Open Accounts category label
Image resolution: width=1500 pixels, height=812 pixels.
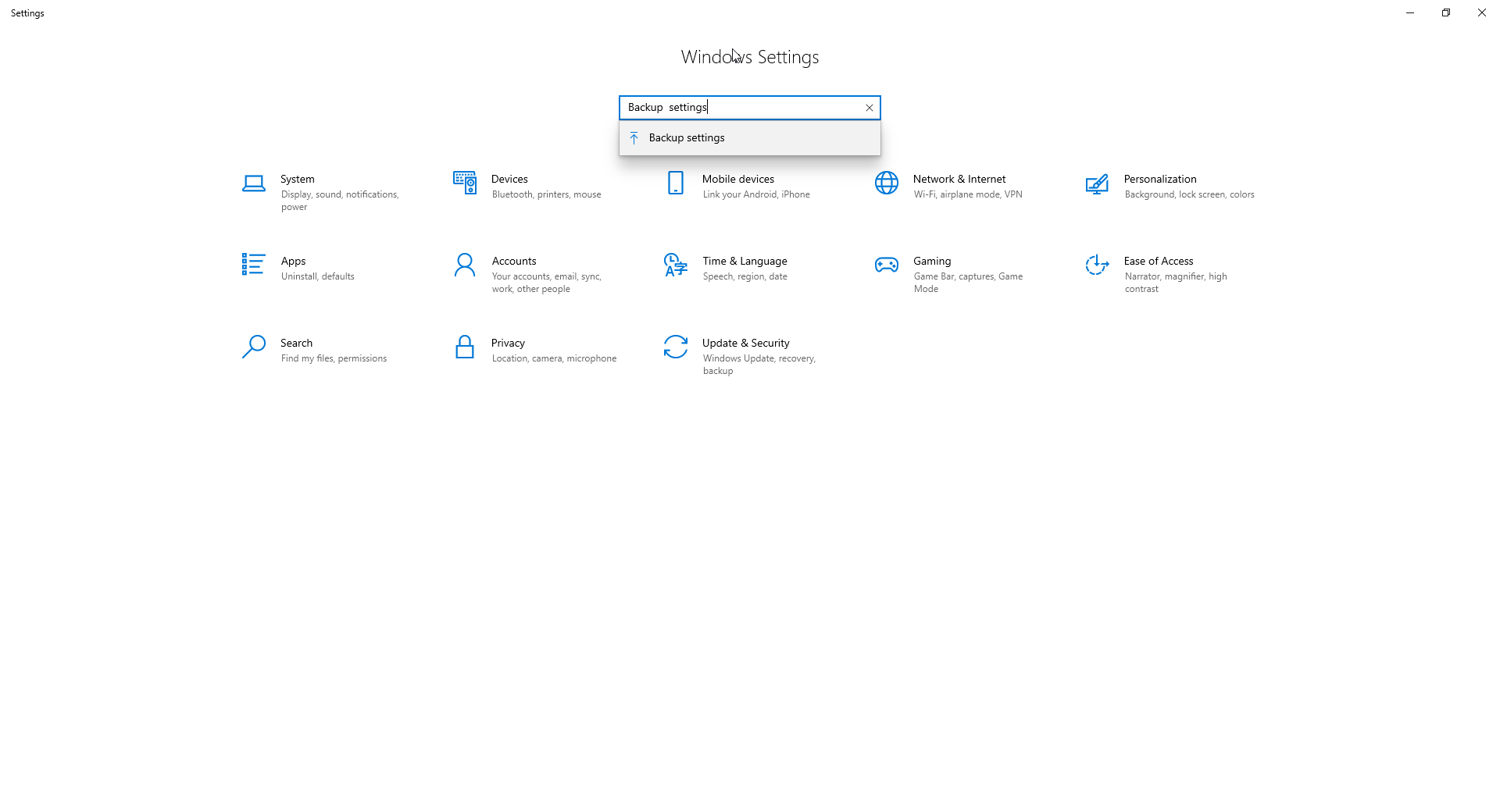pos(514,262)
